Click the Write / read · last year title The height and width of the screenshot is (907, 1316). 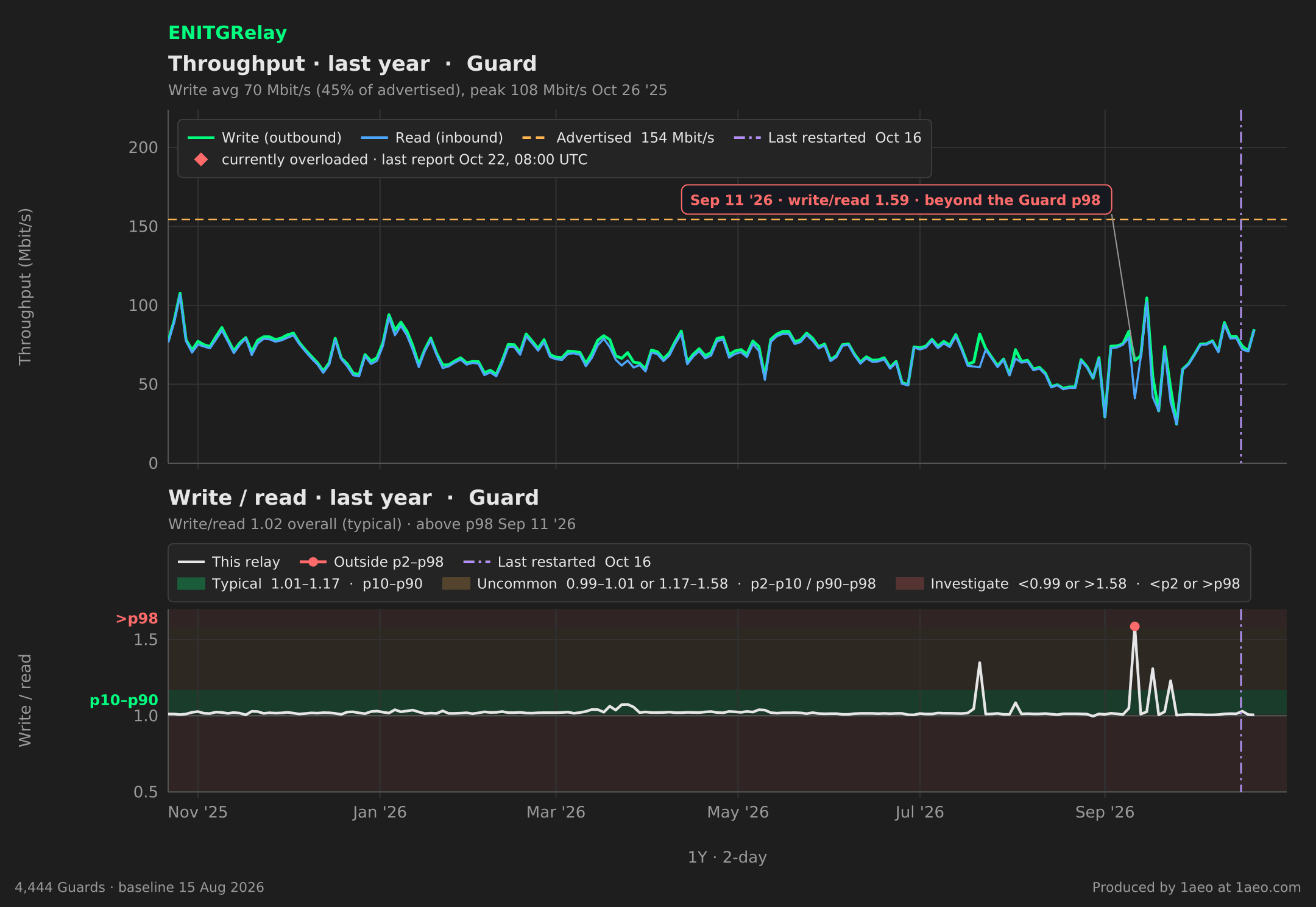click(x=353, y=497)
